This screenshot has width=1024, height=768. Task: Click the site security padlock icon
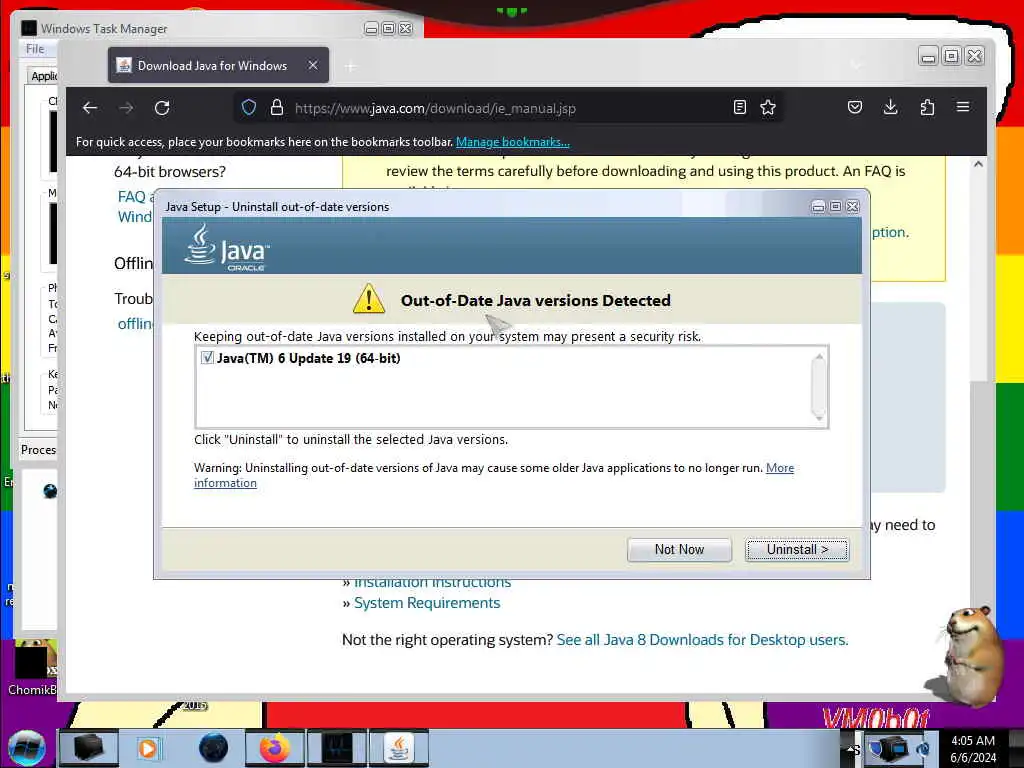pos(277,108)
